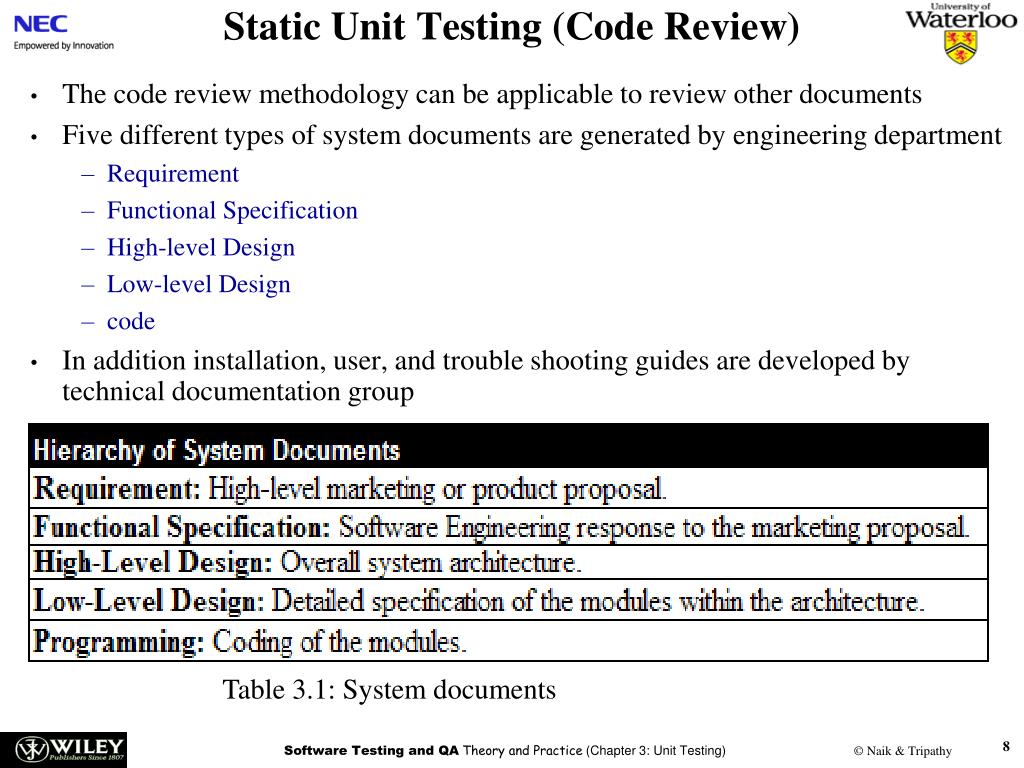
Task: Click the table row 'Requirement: High-level marketing or product proposal'
Action: tap(508, 488)
